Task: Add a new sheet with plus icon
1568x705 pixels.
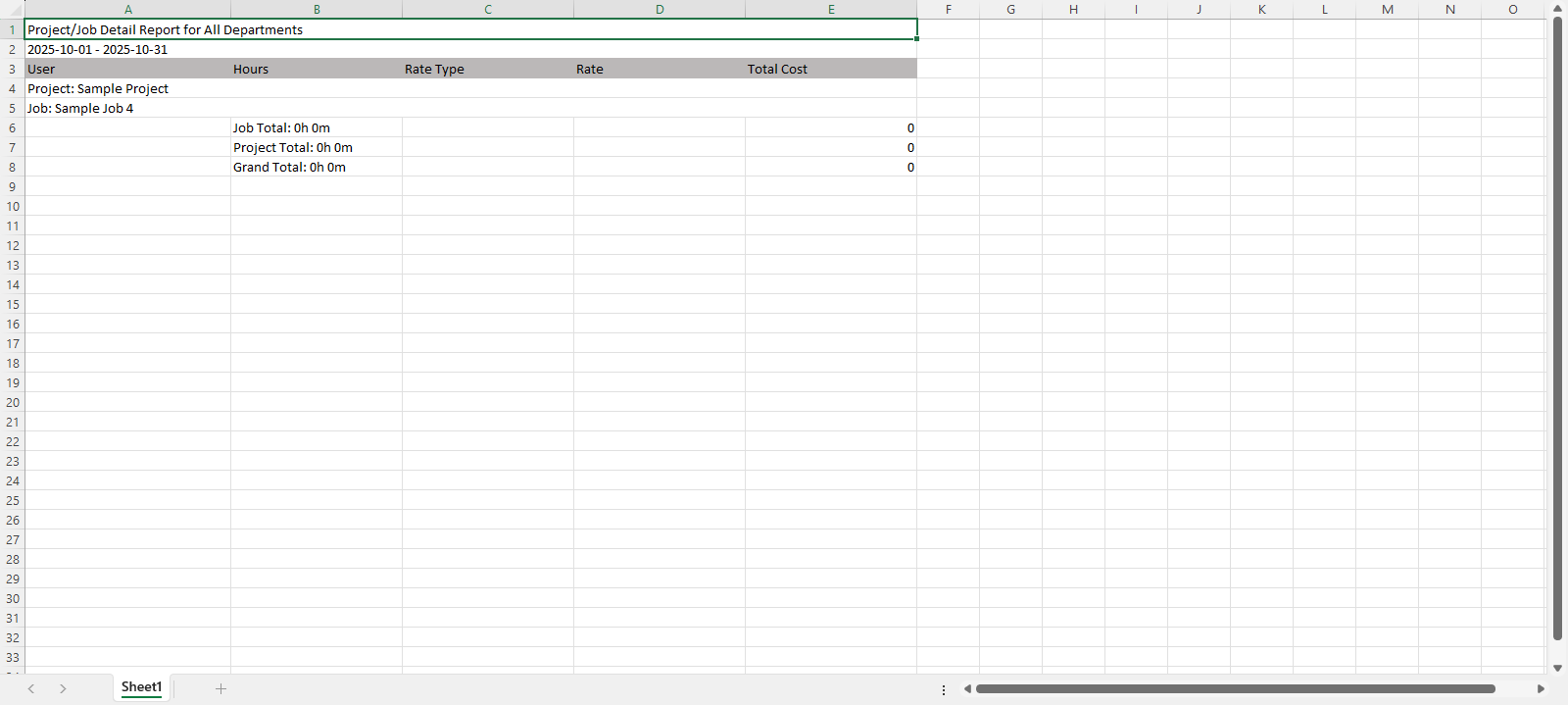Action: point(220,688)
